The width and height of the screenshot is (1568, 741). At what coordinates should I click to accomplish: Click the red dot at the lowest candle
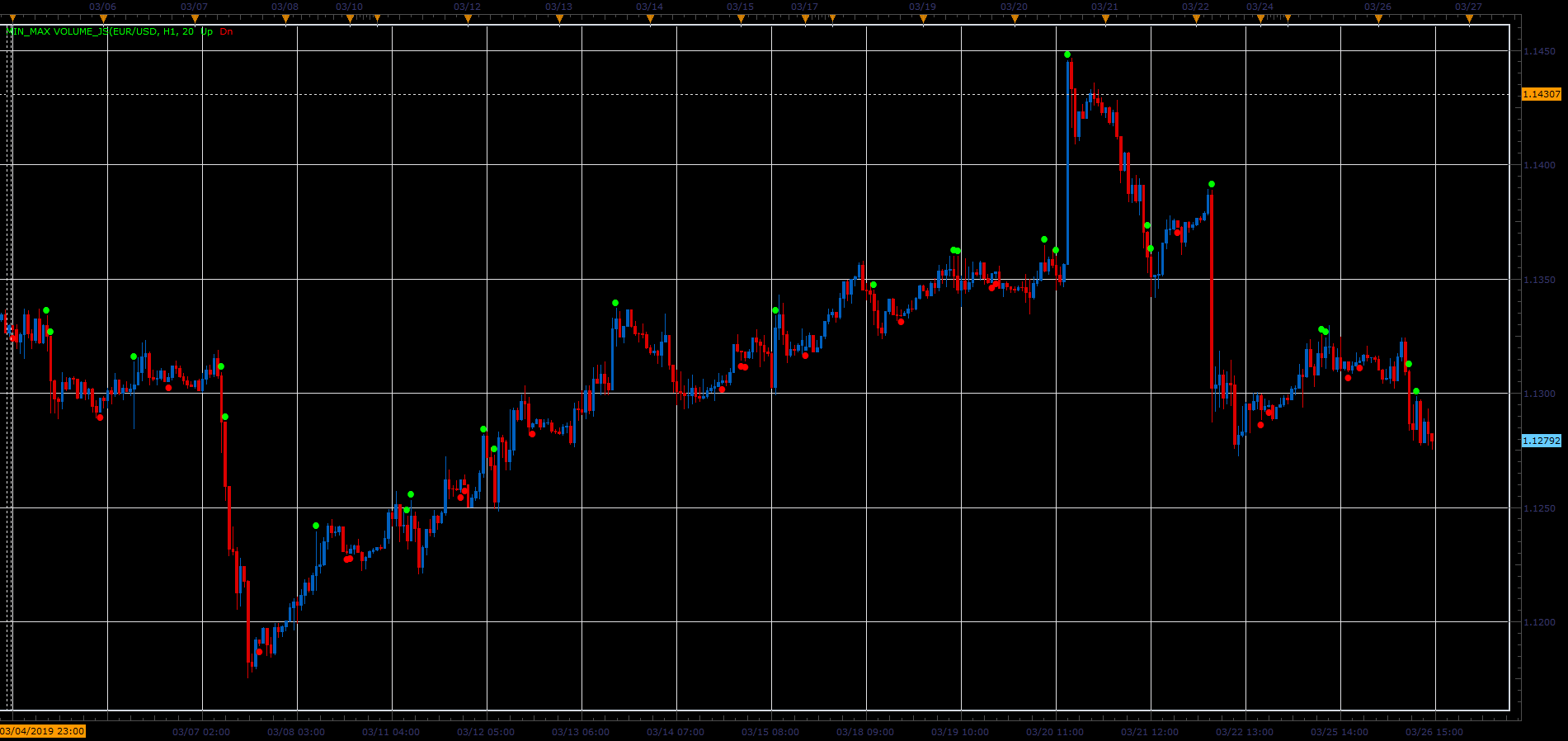[x=259, y=652]
